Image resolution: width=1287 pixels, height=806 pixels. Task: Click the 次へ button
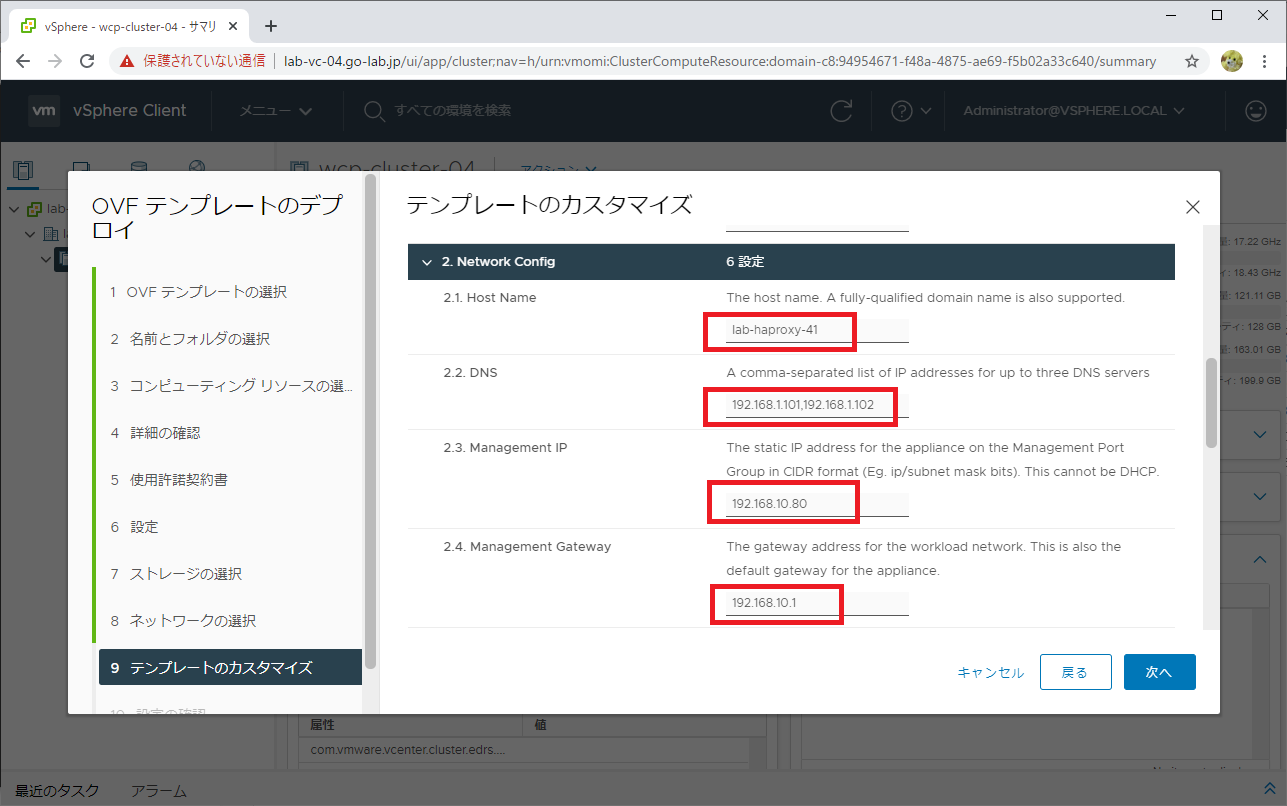point(1159,672)
